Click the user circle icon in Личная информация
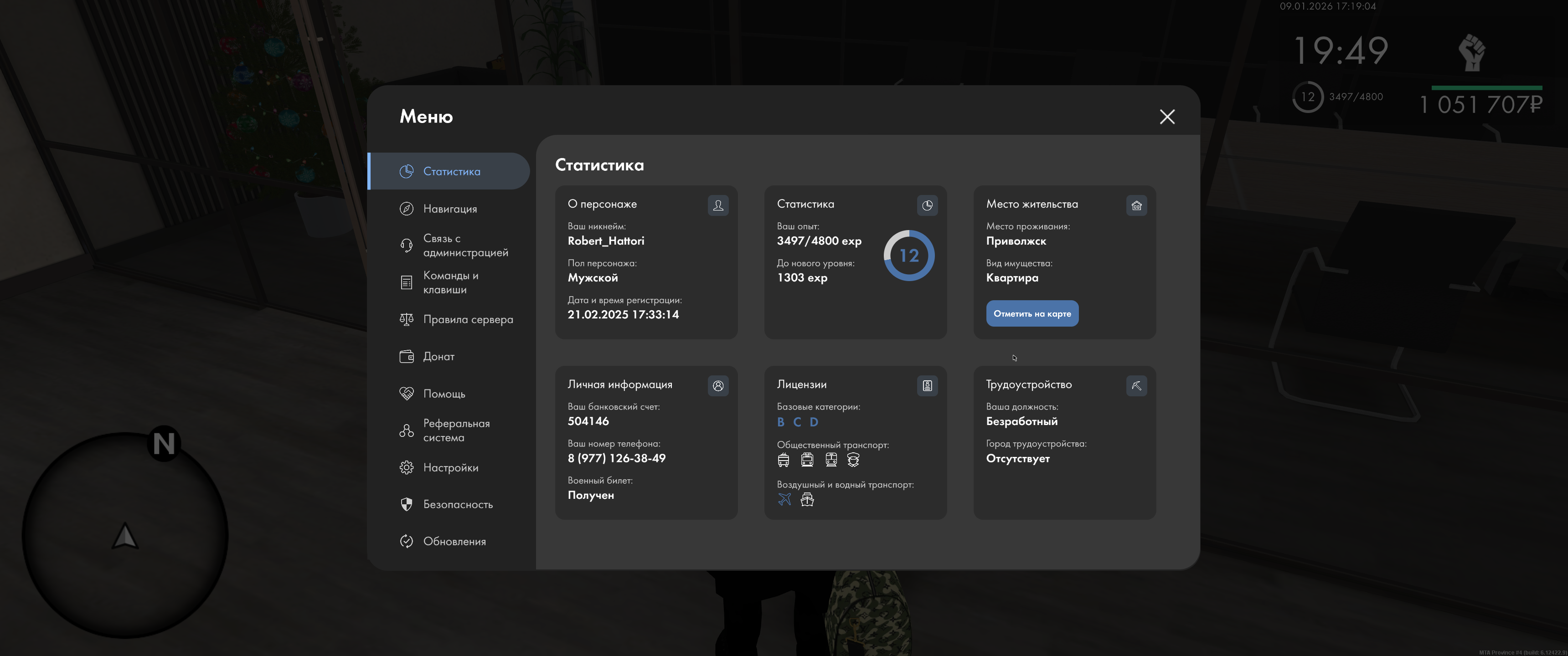This screenshot has height=656, width=1568. point(717,386)
